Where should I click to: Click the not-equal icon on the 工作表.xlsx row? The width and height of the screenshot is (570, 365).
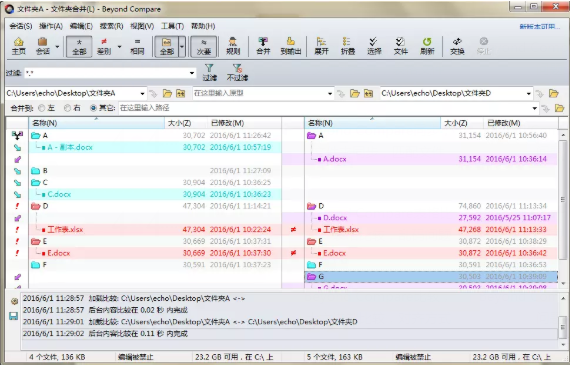point(293,229)
